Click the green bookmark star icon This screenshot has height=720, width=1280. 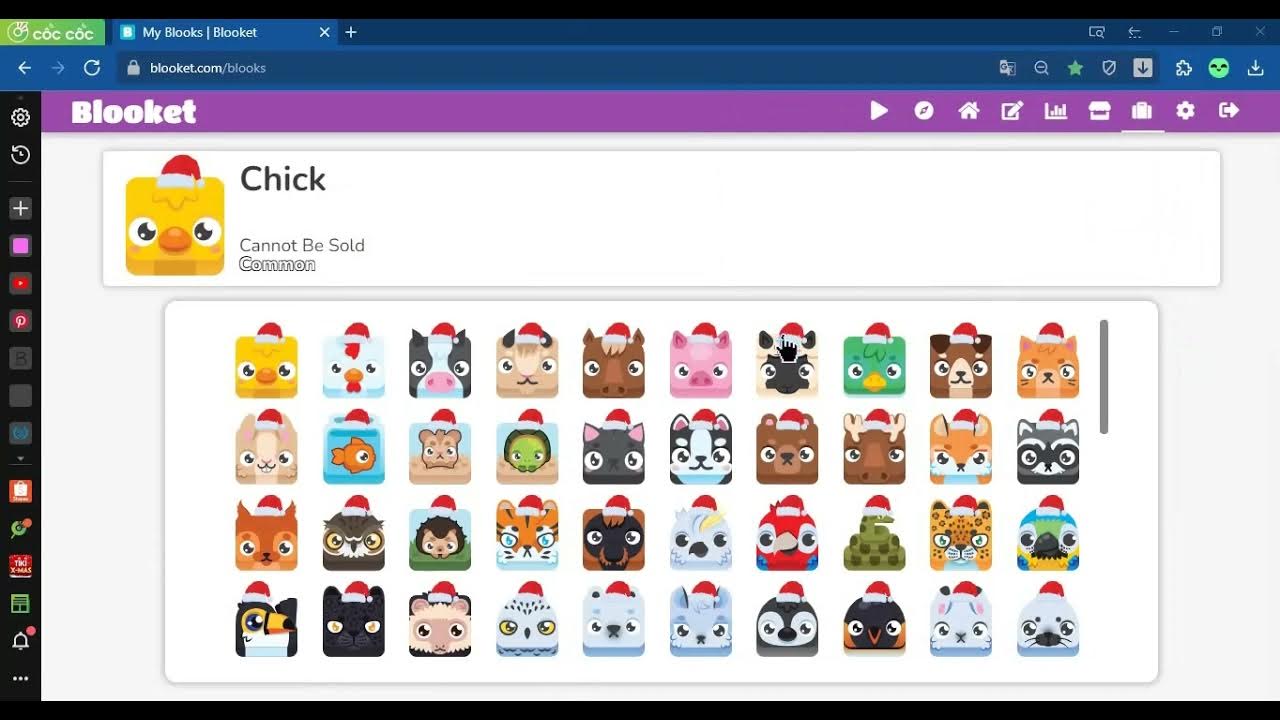(x=1075, y=68)
